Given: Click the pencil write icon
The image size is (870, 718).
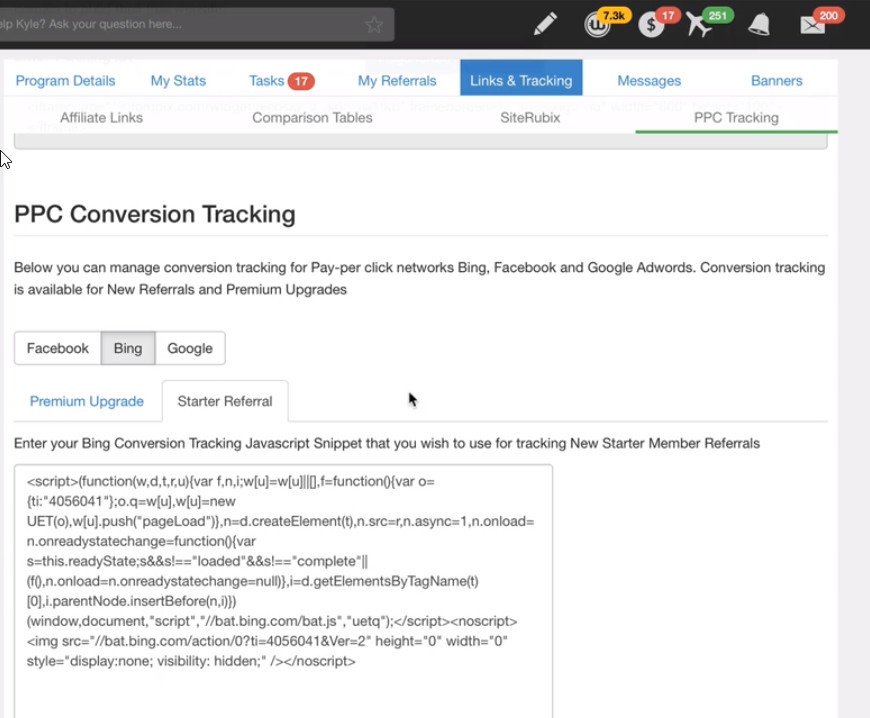Looking at the screenshot, I should 545,24.
